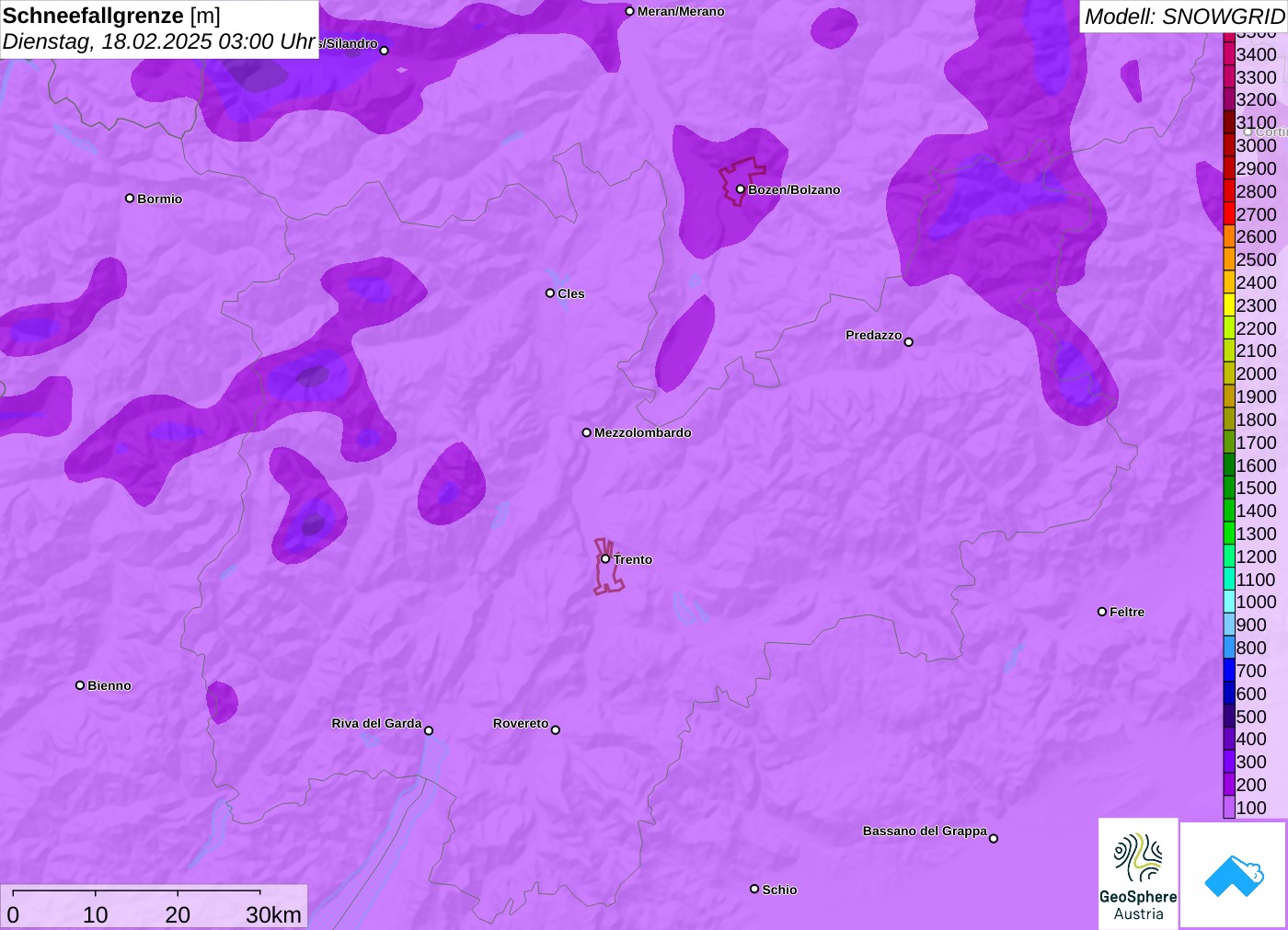Click the Feltre label text
The width and height of the screenshot is (1288, 930).
coord(1127,612)
